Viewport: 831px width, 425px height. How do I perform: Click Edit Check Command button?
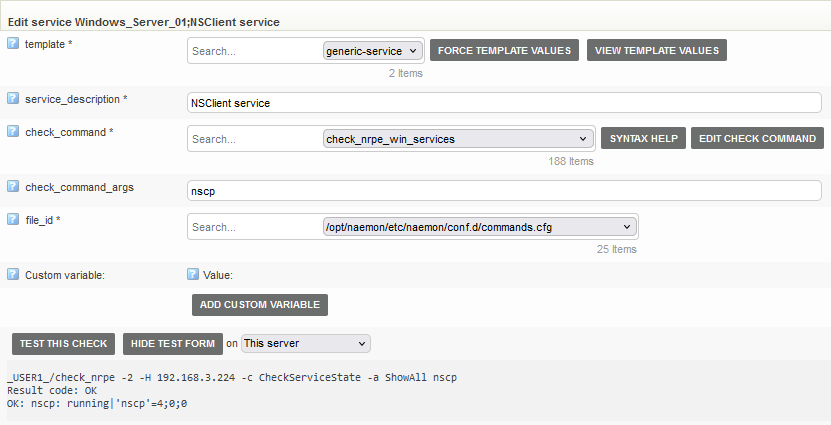pyautogui.click(x=757, y=139)
